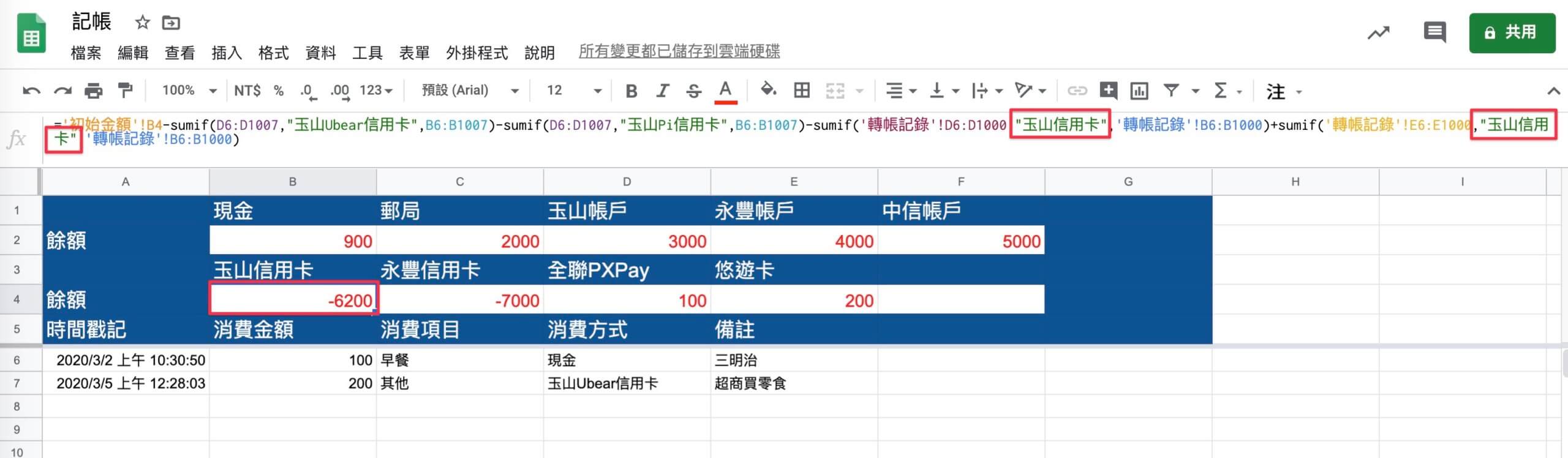Toggle strikethrough formatting
Screen dimensions: 1568x458
[x=693, y=91]
